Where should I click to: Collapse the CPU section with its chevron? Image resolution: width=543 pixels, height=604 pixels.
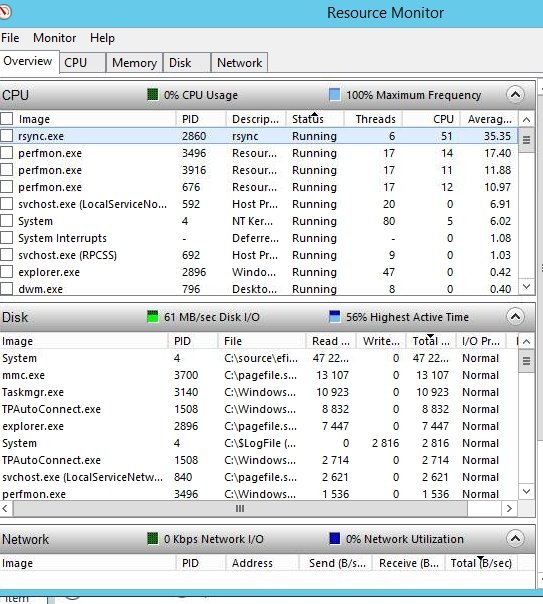(515, 94)
